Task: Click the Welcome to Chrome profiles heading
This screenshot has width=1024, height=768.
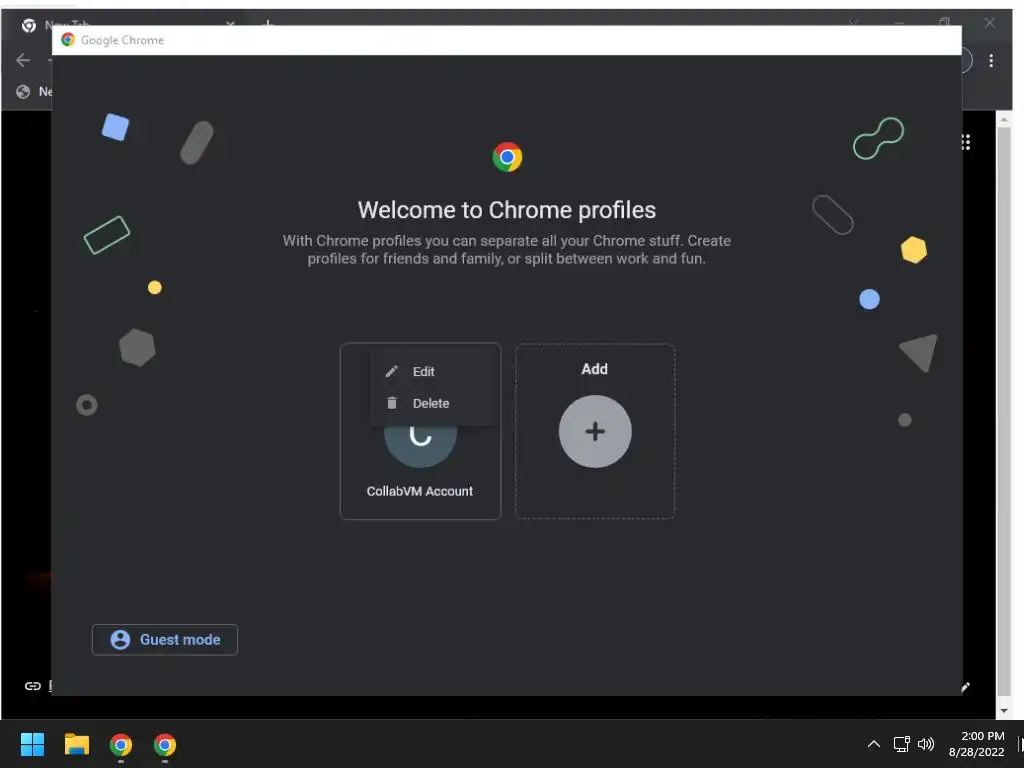Action: [507, 210]
